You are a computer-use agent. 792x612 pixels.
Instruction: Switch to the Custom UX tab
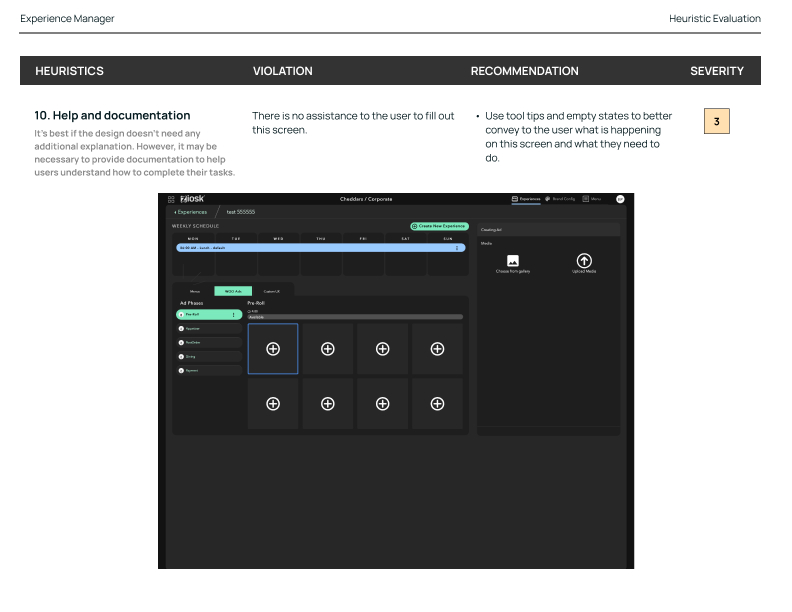pos(272,291)
